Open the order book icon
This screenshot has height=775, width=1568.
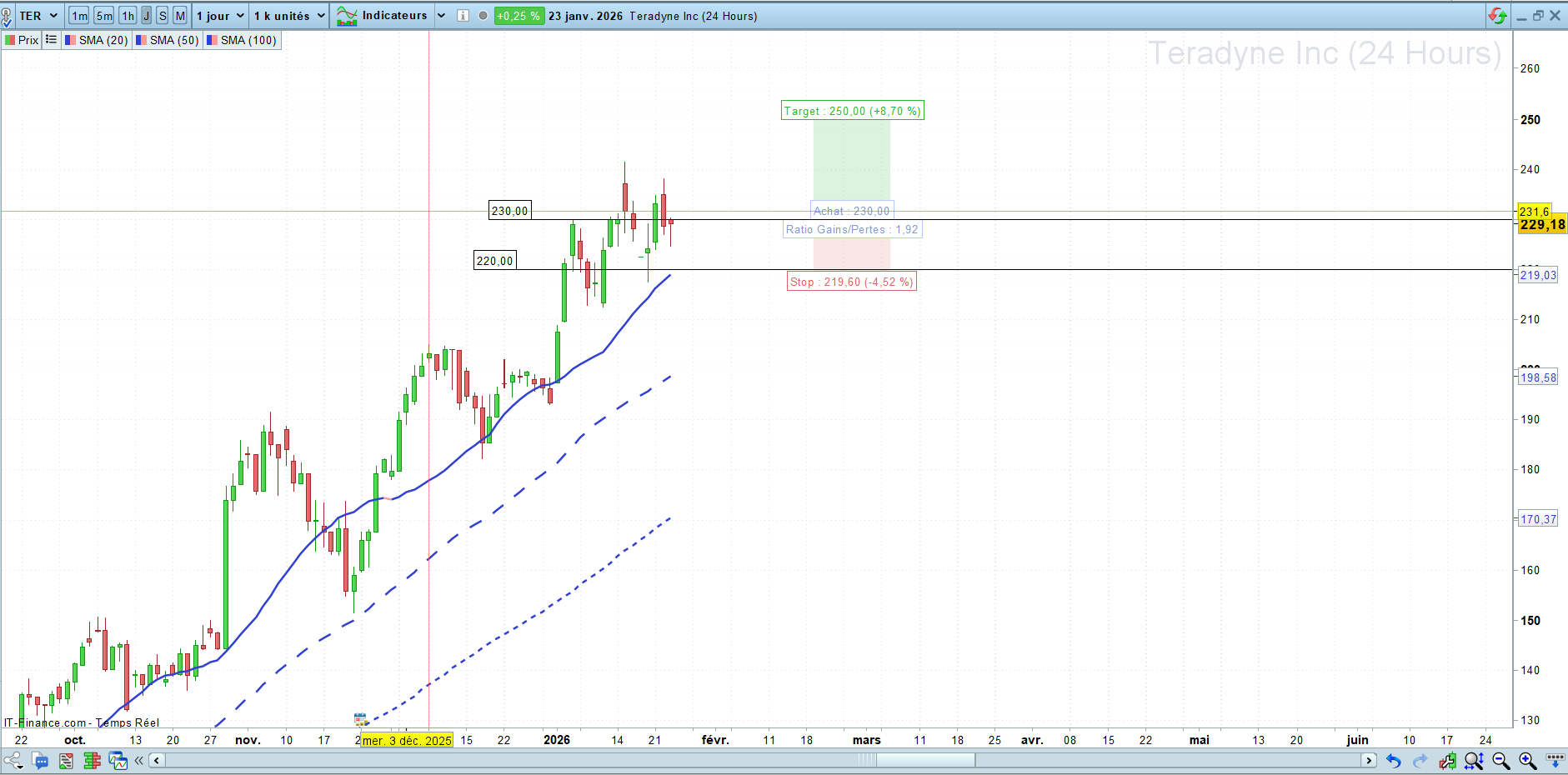tap(92, 760)
